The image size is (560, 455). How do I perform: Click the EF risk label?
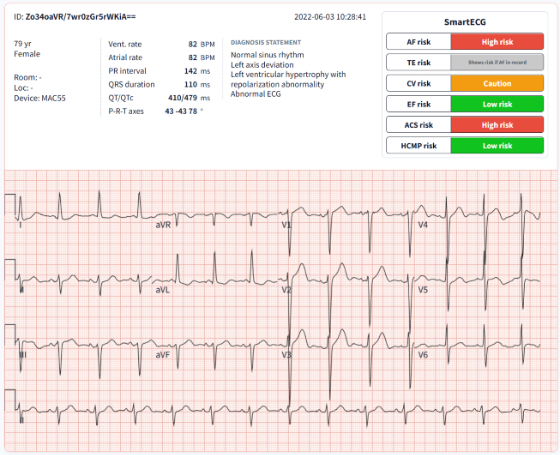419,104
